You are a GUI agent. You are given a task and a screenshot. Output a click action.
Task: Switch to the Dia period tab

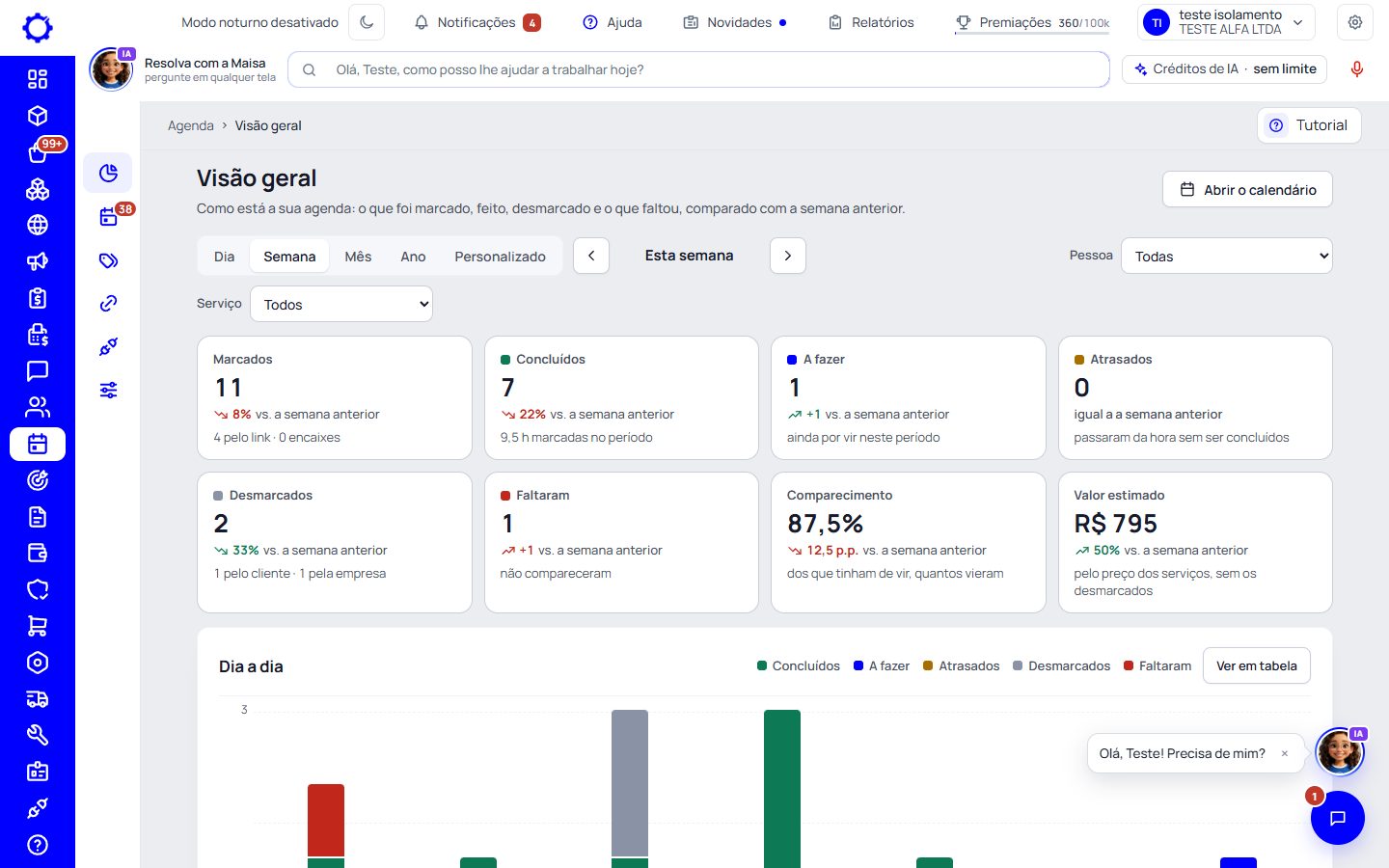pyautogui.click(x=225, y=257)
